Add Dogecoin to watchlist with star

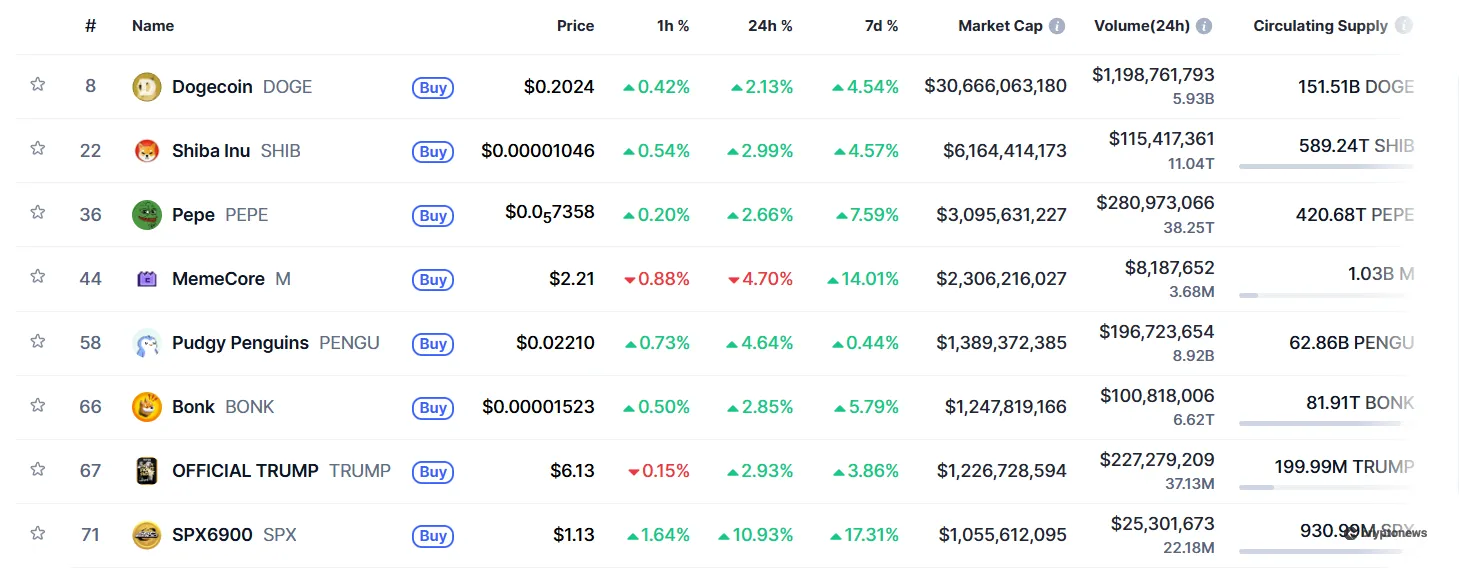[38, 84]
